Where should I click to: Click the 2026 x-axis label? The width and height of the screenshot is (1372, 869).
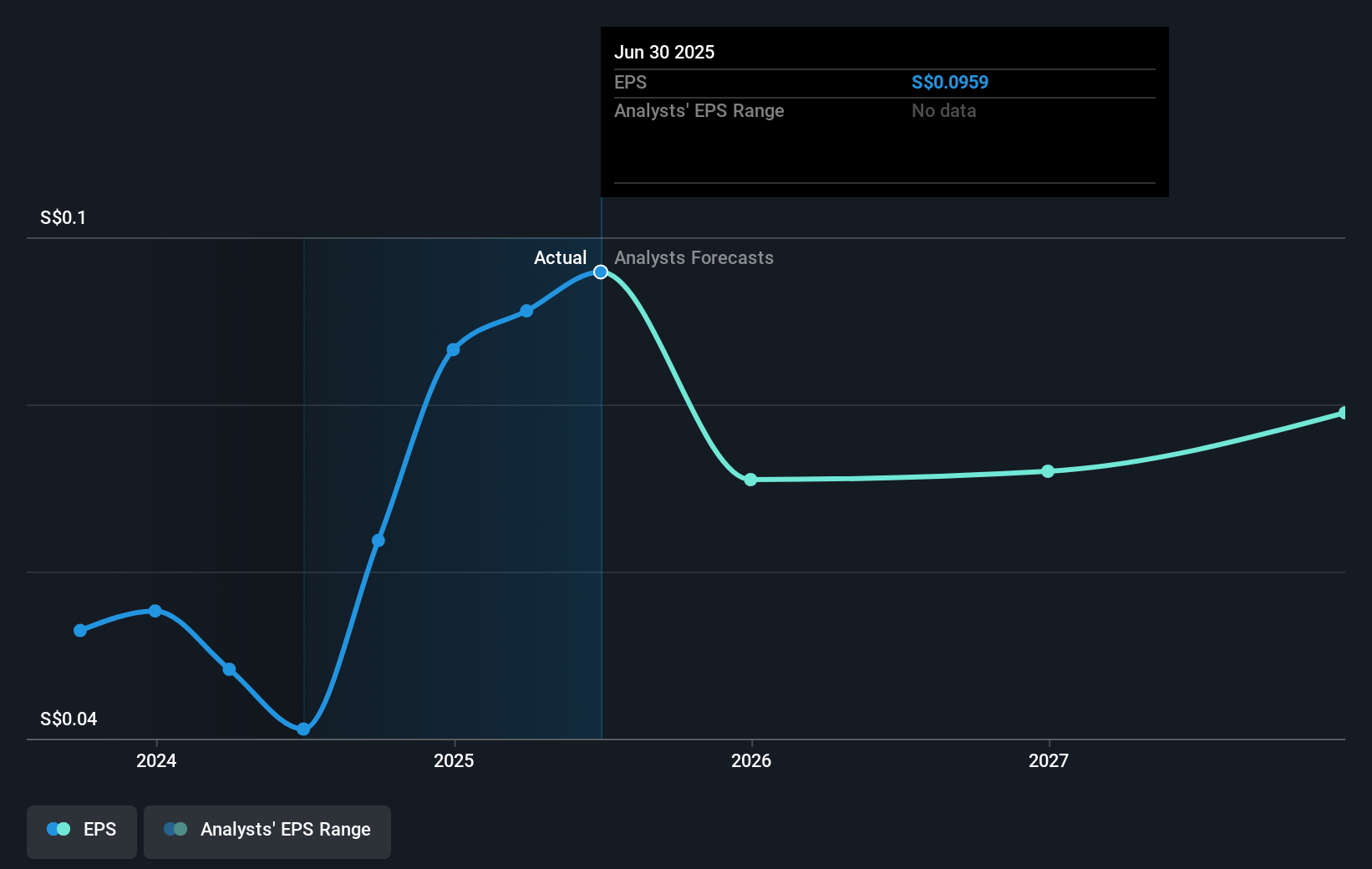click(x=751, y=761)
